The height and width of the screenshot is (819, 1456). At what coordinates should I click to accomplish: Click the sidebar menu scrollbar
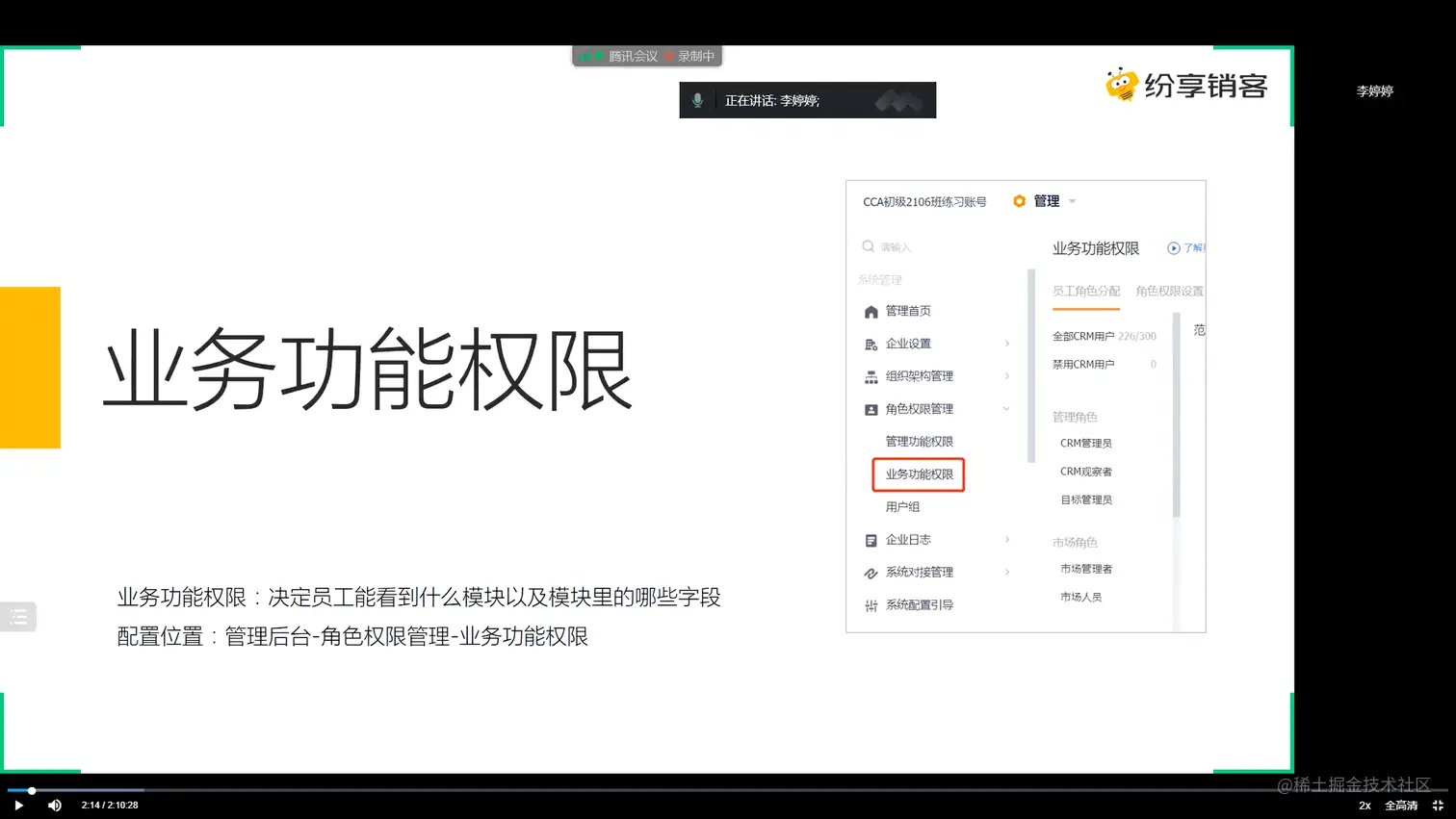point(1031,366)
